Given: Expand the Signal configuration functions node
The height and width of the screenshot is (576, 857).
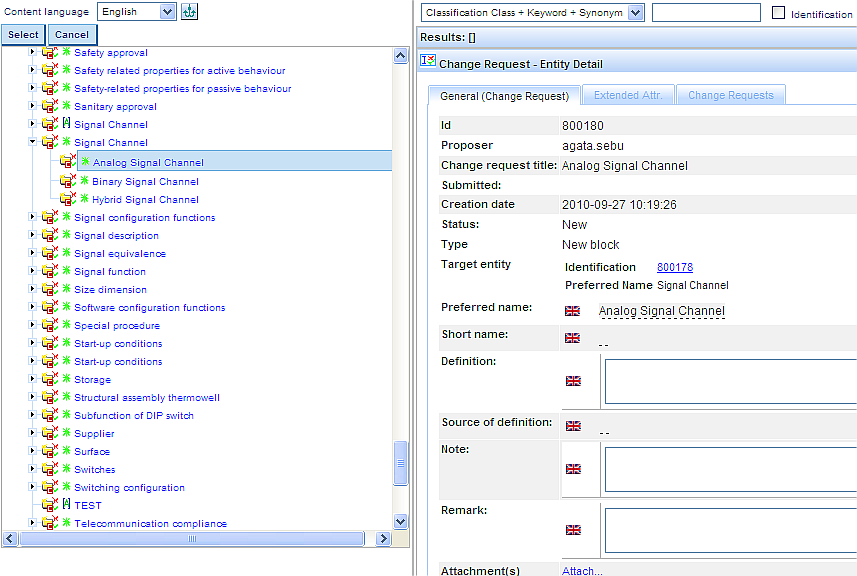Looking at the screenshot, I should (32, 218).
